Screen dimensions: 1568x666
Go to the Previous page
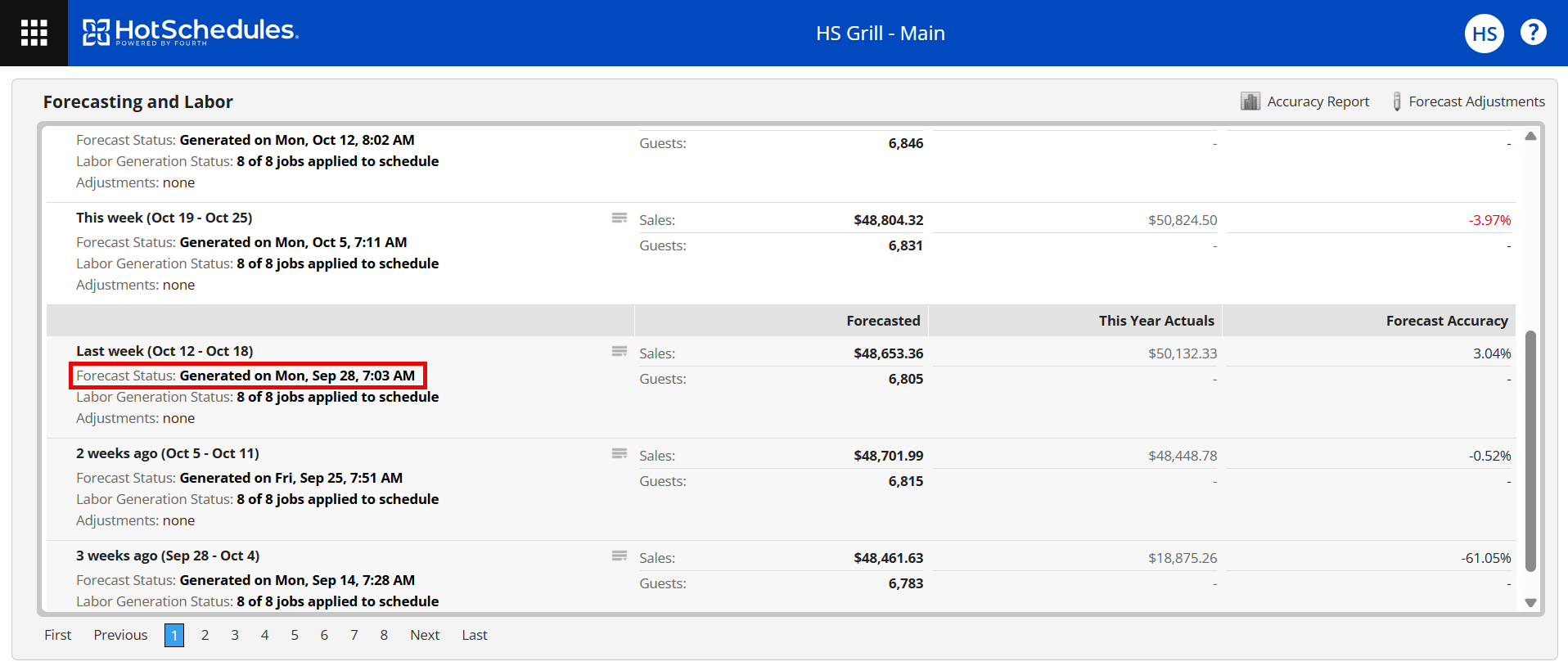click(120, 635)
